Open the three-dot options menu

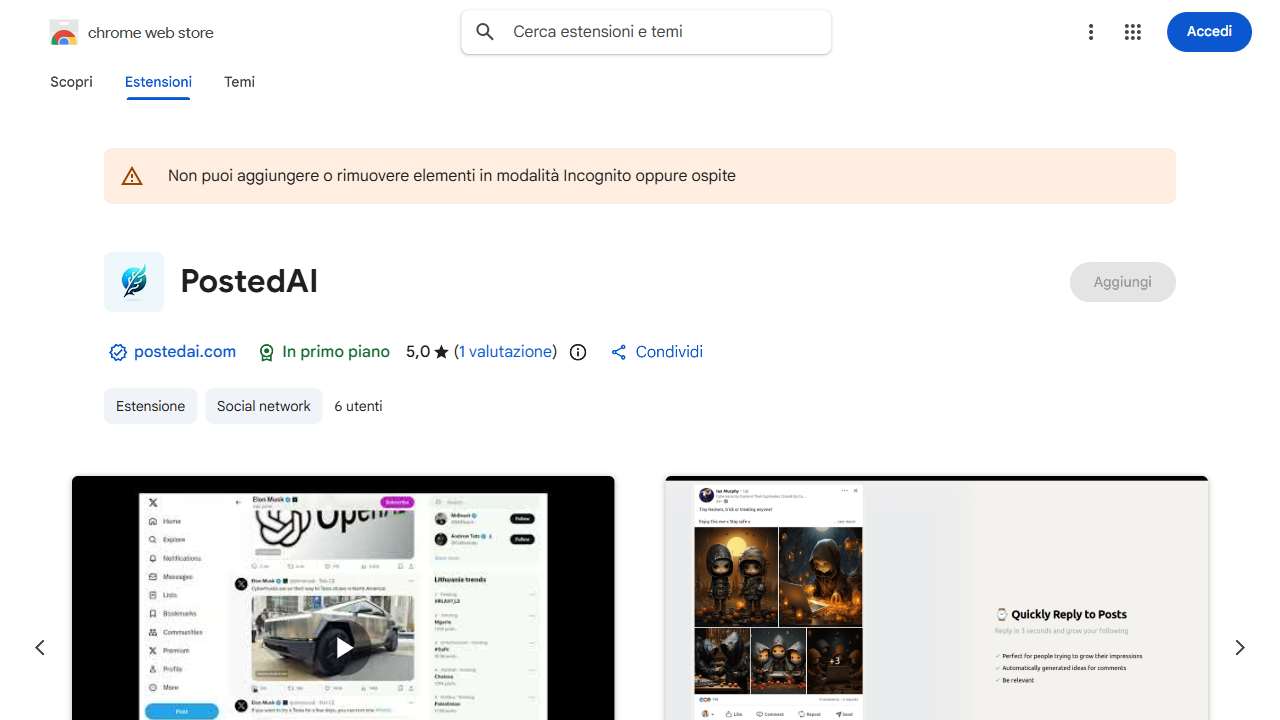point(1090,31)
